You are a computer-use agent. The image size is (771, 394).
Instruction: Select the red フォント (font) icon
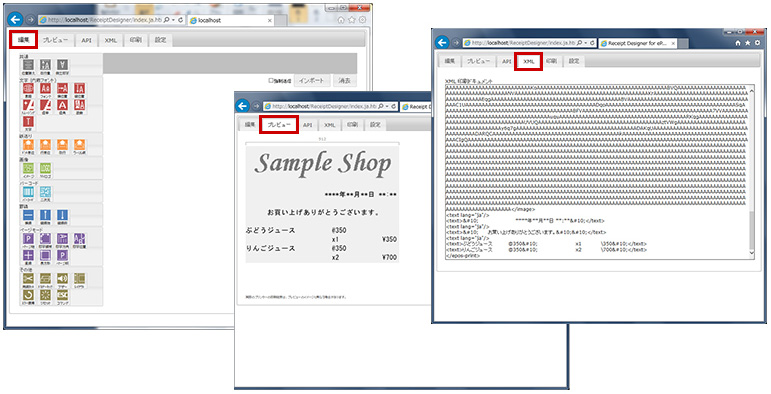45,89
